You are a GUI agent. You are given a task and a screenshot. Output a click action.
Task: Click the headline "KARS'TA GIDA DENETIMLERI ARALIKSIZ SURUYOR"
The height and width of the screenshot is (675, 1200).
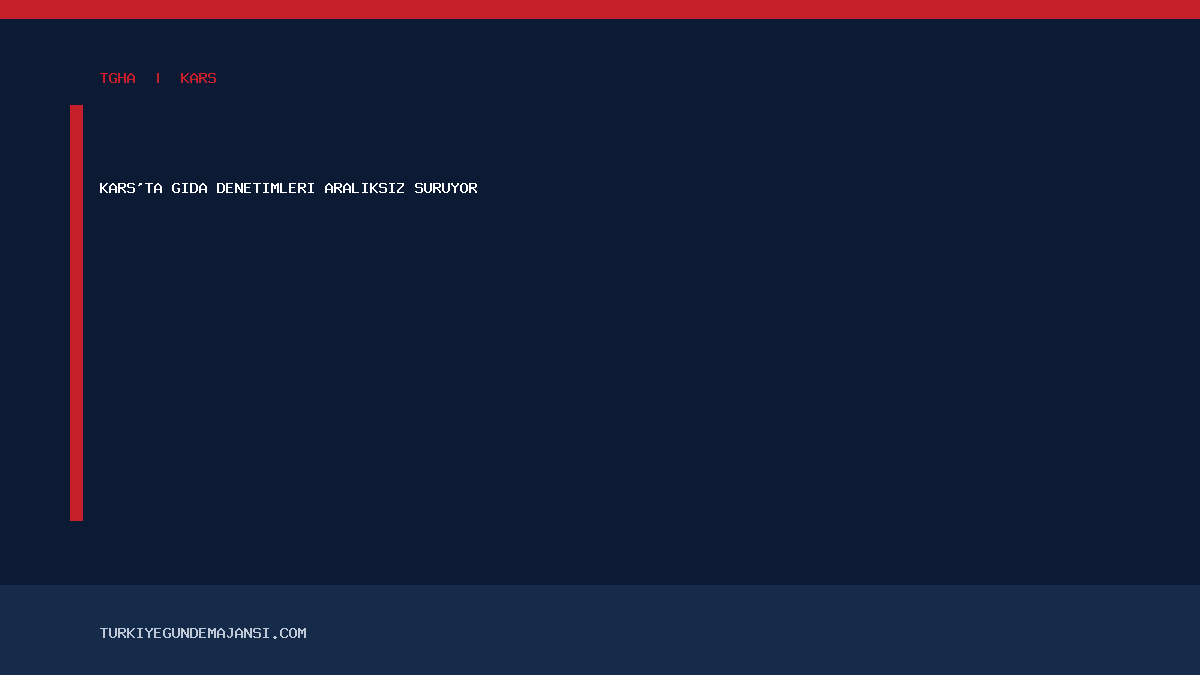click(288, 188)
